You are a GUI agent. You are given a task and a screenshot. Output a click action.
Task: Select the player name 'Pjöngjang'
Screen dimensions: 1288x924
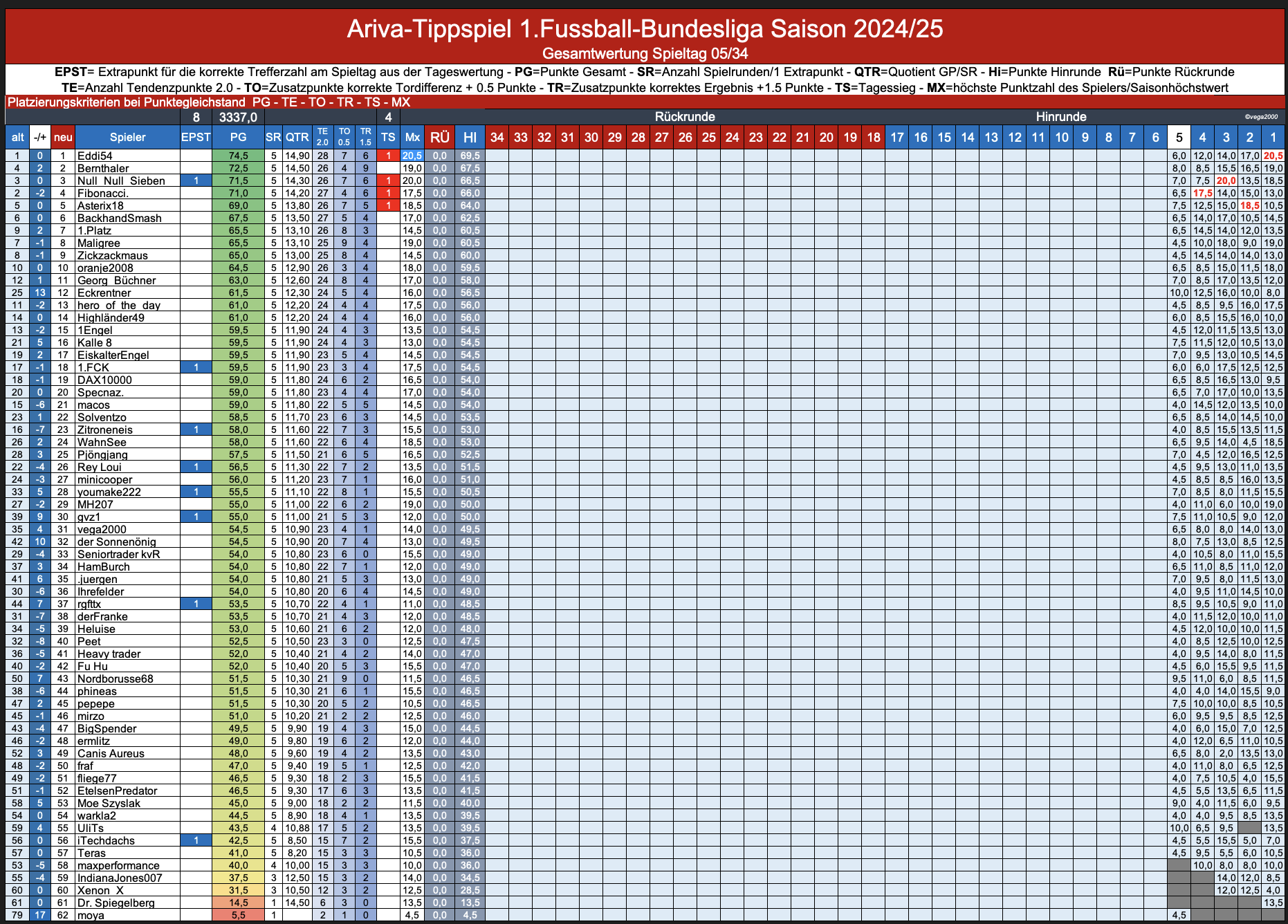(x=102, y=454)
